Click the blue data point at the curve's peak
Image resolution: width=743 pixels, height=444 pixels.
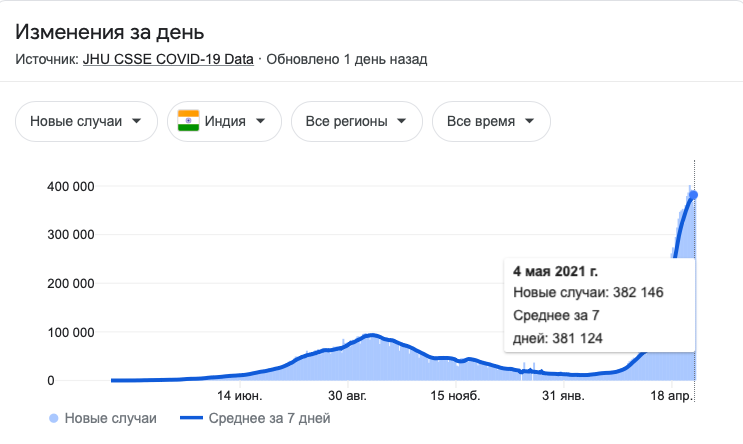[694, 195]
